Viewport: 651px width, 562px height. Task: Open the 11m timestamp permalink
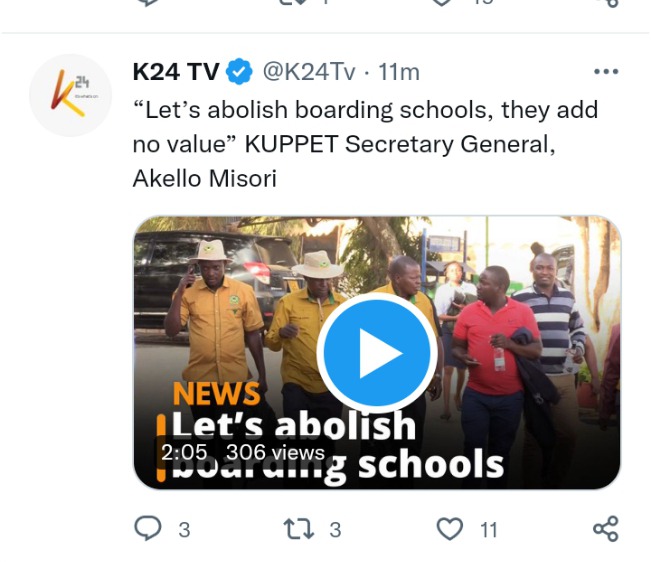399,72
